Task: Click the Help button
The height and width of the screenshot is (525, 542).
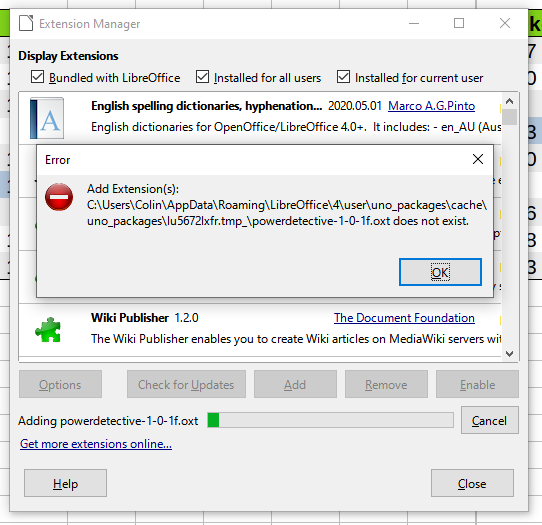Action: click(65, 483)
